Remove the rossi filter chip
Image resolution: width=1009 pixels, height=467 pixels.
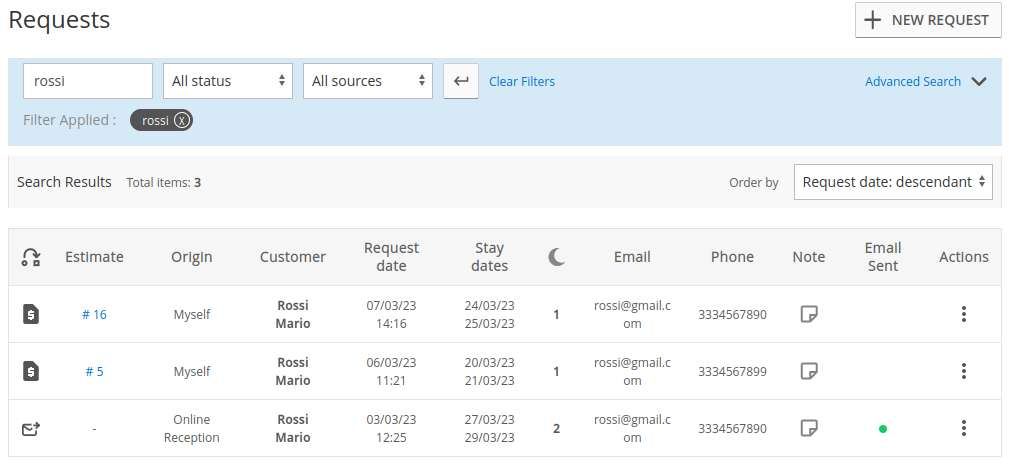click(x=181, y=120)
